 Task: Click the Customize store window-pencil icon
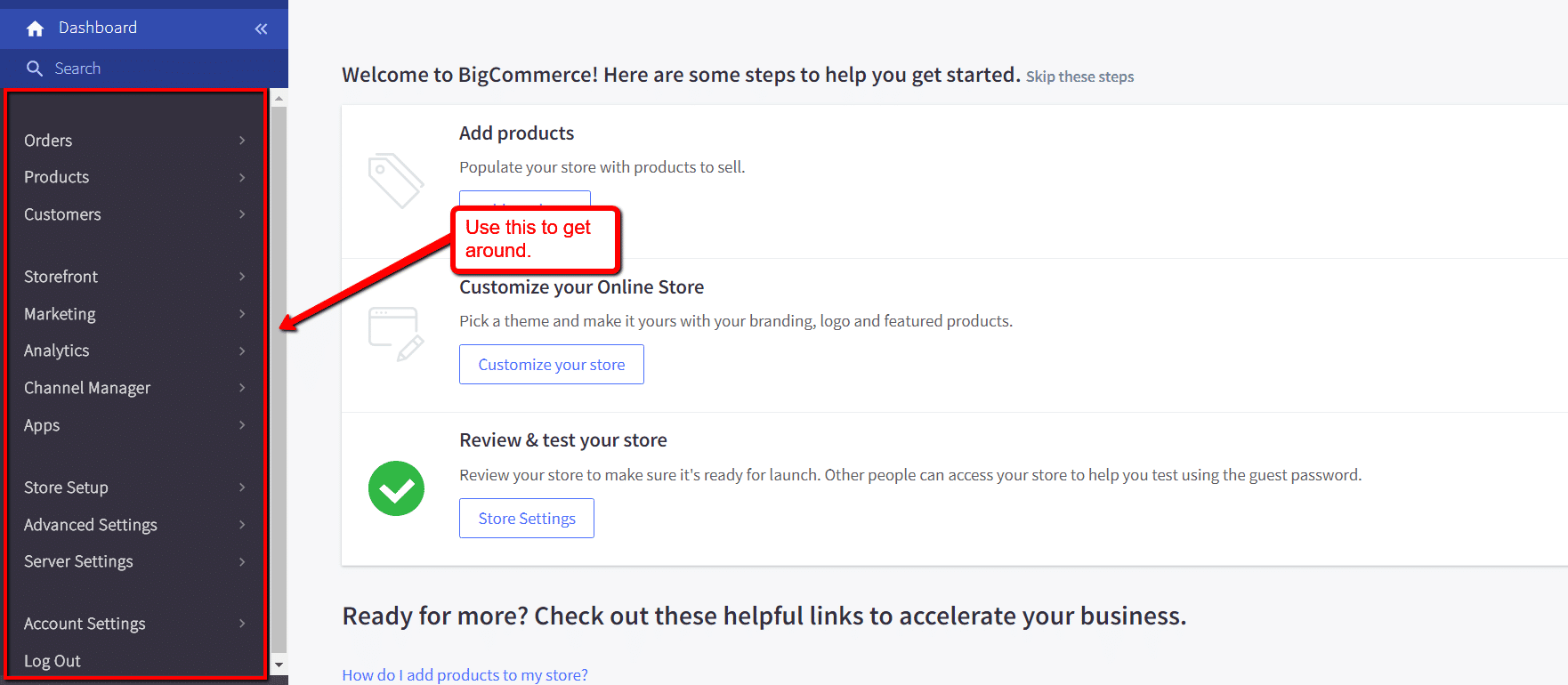point(396,334)
